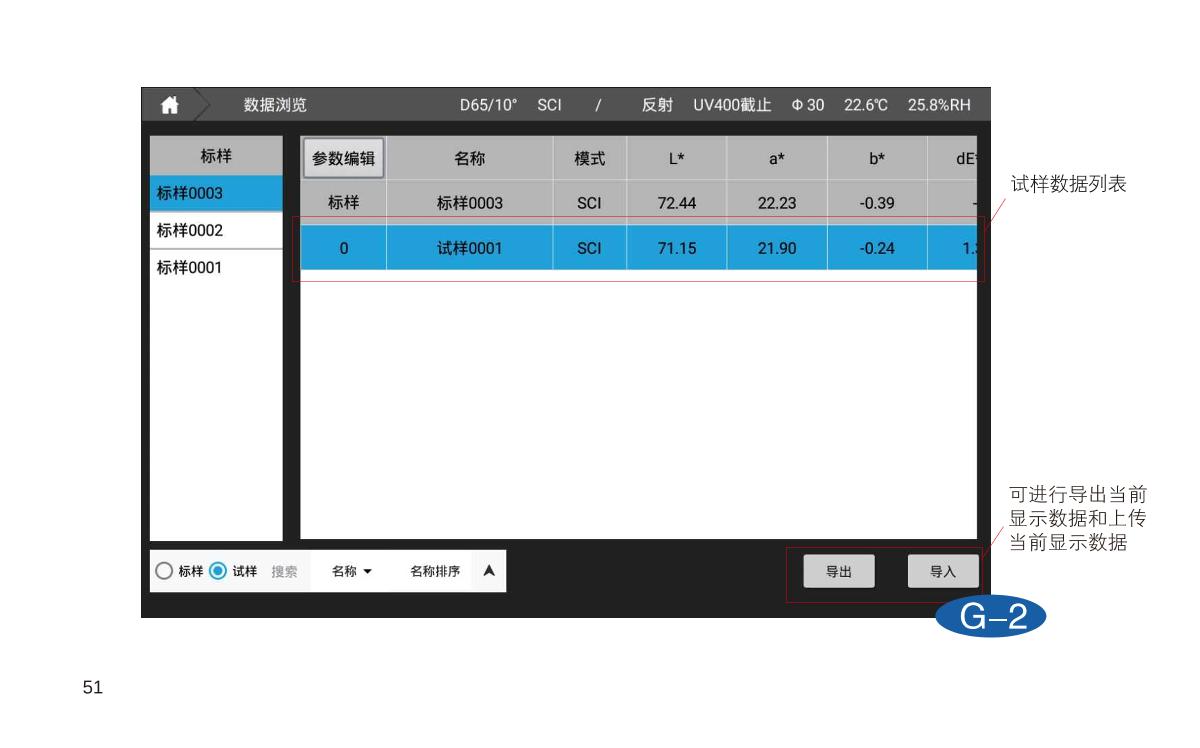Click the 模式 column header

click(589, 158)
